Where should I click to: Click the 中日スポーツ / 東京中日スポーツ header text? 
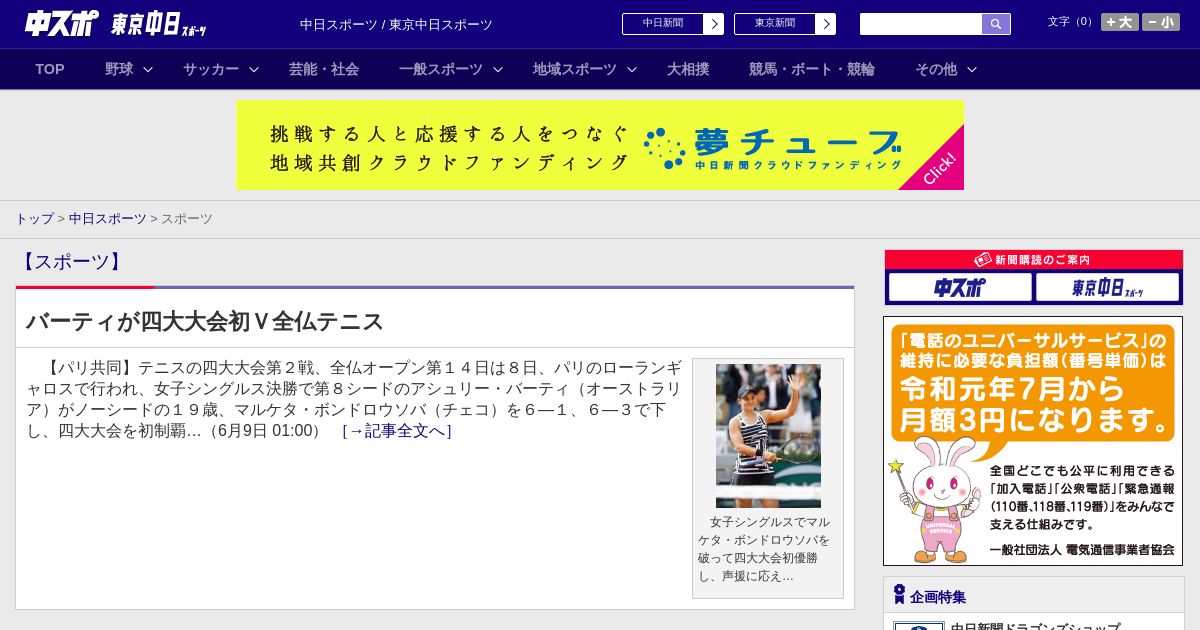click(x=396, y=24)
